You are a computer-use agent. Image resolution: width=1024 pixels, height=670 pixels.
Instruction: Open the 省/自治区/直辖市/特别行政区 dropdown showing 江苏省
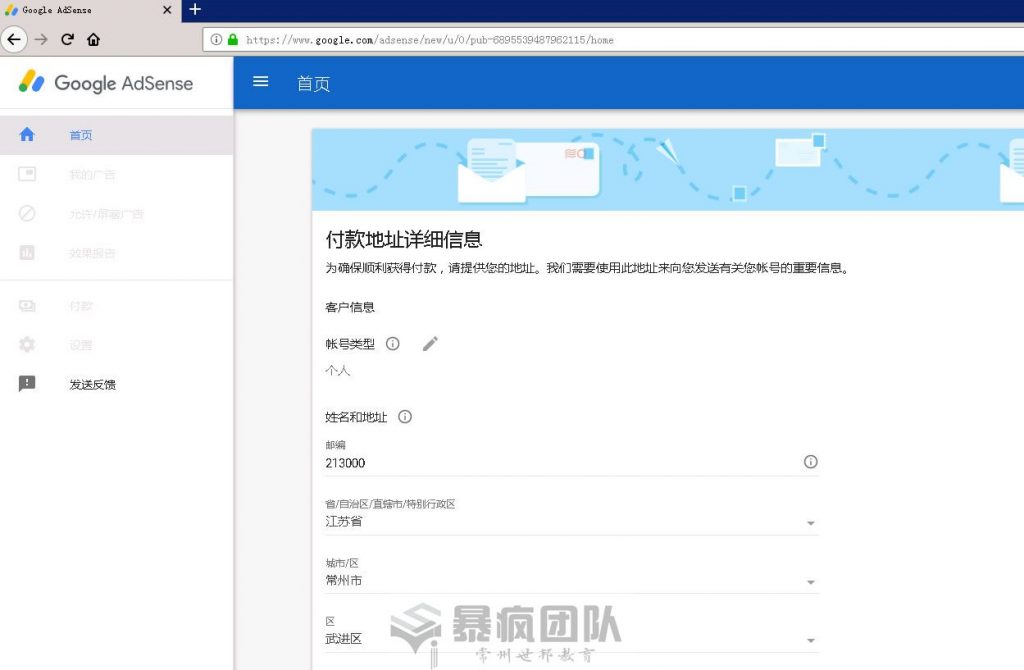(571, 521)
